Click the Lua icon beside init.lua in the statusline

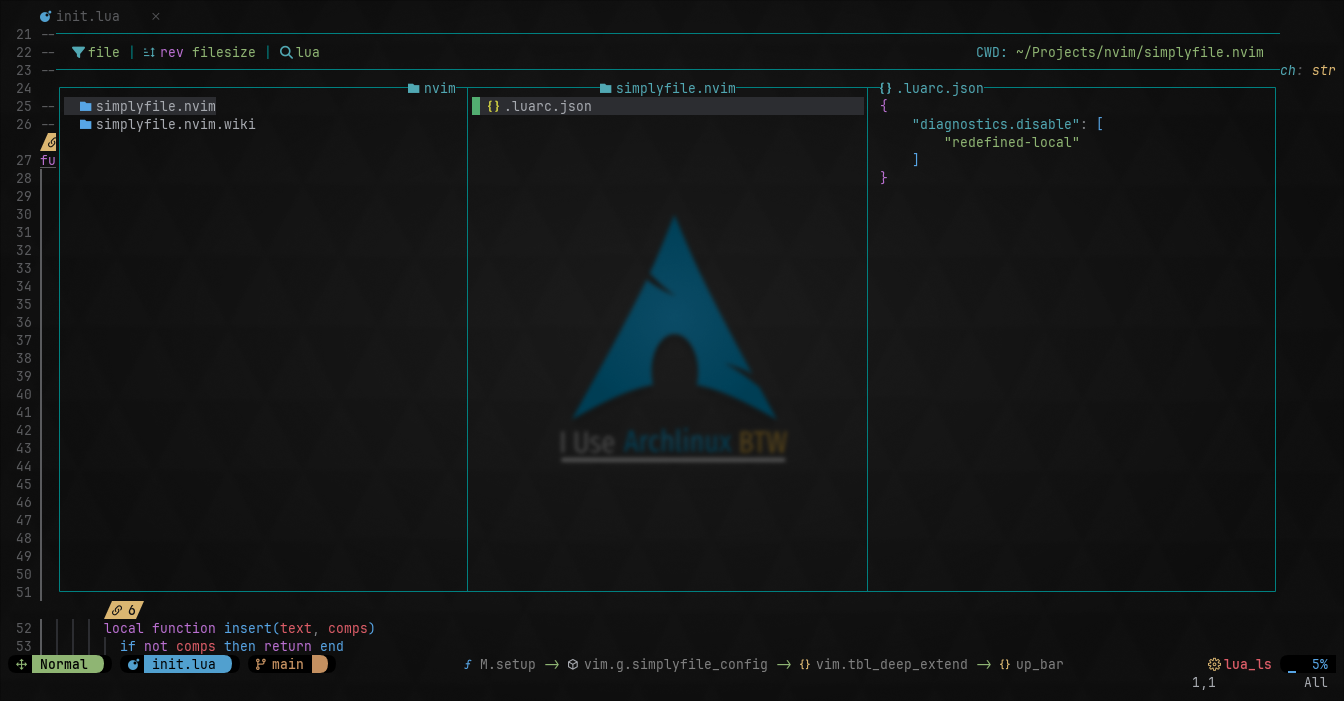(133, 664)
